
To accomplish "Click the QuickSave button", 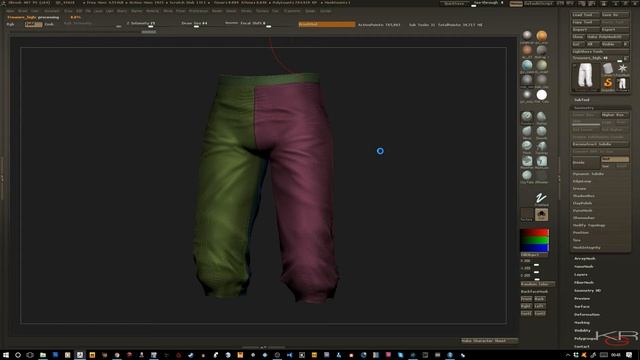I will (454, 3).
